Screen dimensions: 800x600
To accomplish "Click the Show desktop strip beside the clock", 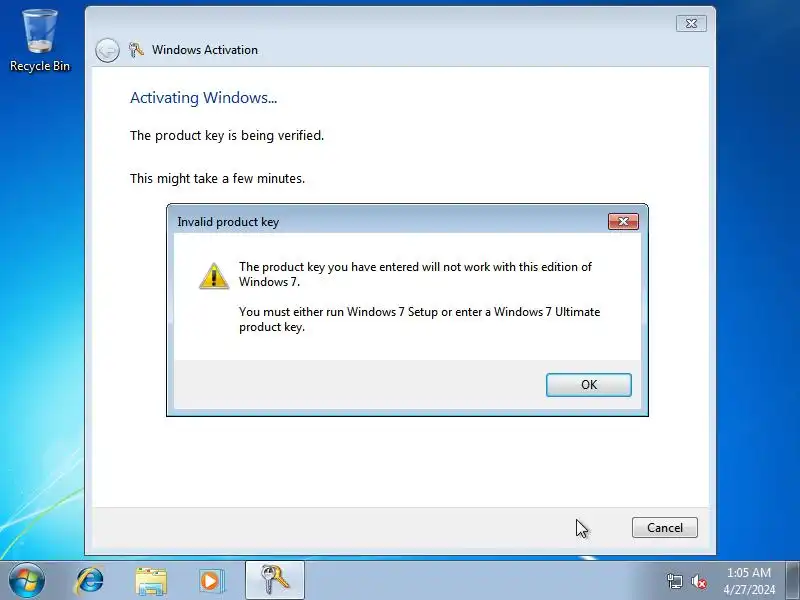I will (x=793, y=580).
